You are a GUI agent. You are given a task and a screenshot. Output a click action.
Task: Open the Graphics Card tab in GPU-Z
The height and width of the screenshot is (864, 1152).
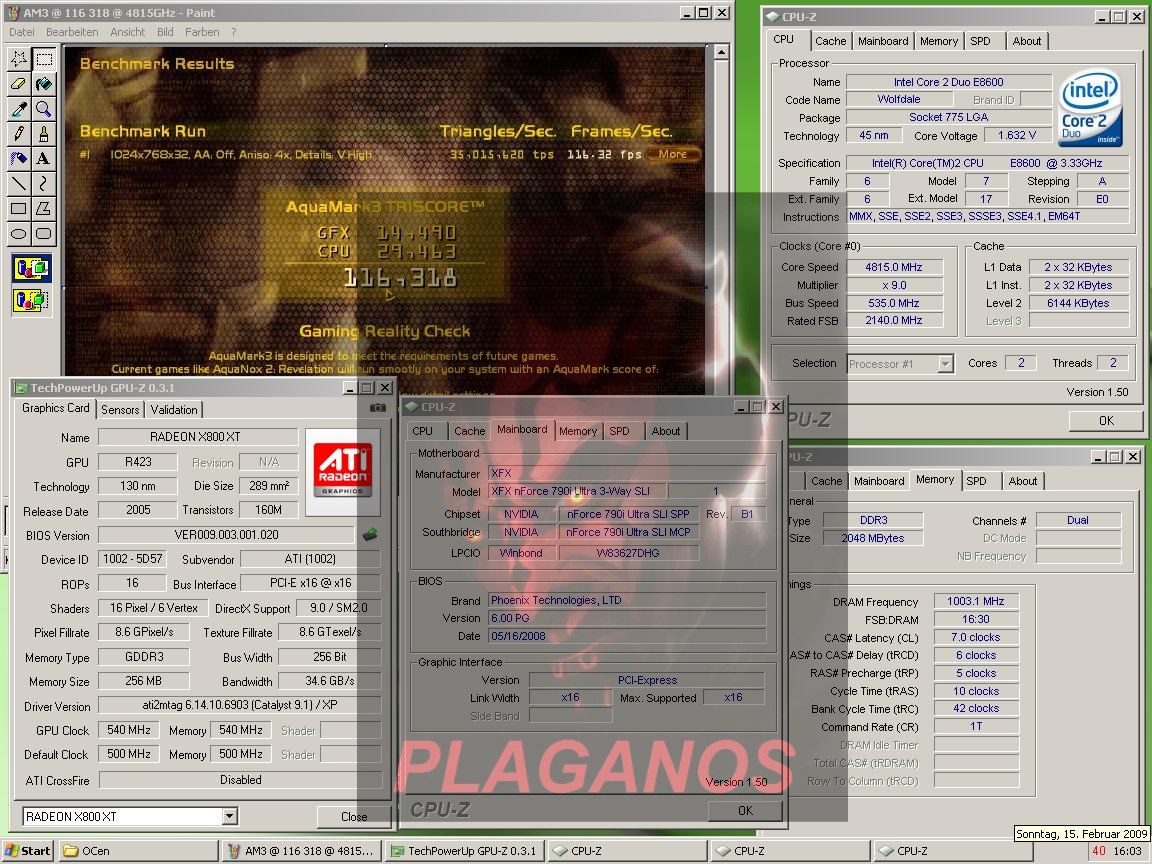coord(56,408)
